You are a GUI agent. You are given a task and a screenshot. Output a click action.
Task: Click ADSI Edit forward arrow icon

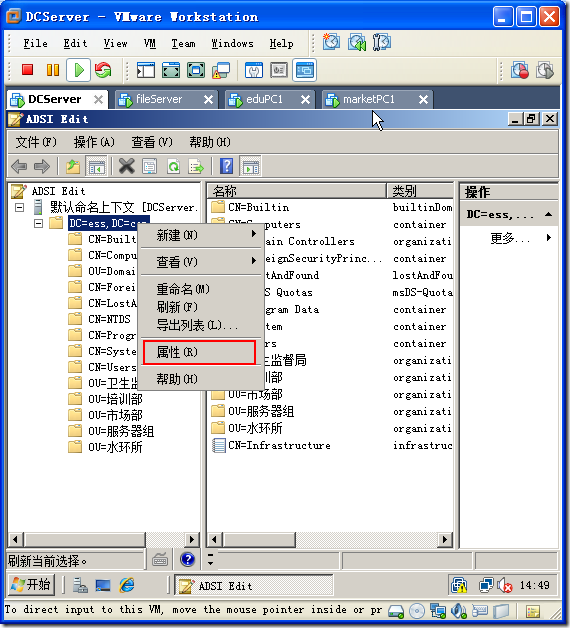tap(42, 166)
